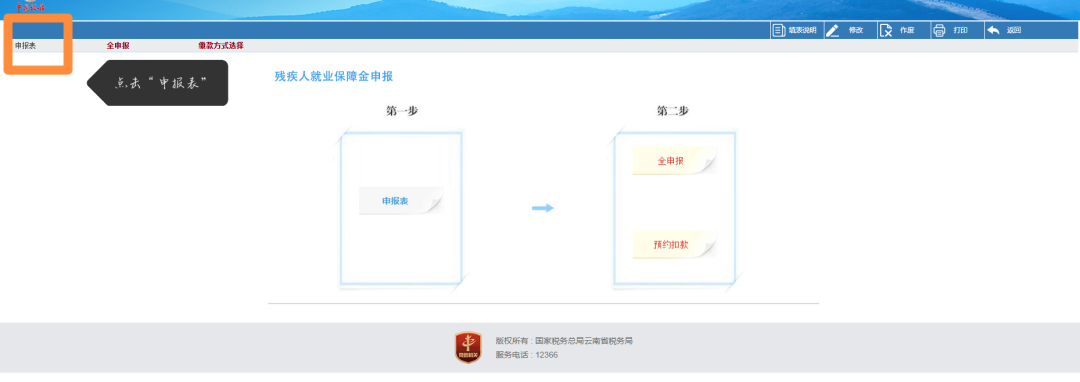Click the 预约扣款 card under 第二步
Image resolution: width=1080 pixels, height=382 pixels.
click(x=674, y=244)
